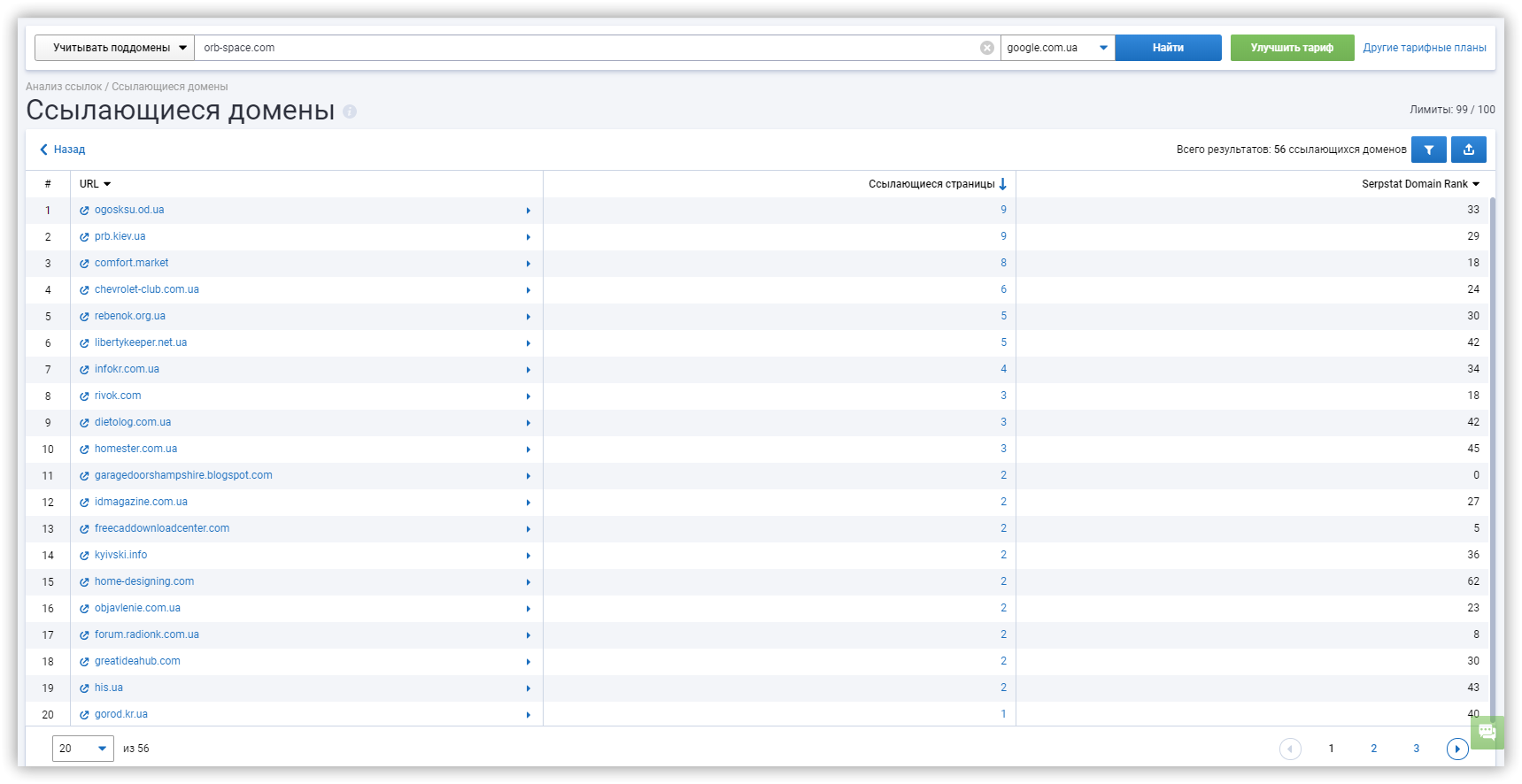Open the live chat widget
Viewport: 1522px width, 784px height.
pos(1487,732)
